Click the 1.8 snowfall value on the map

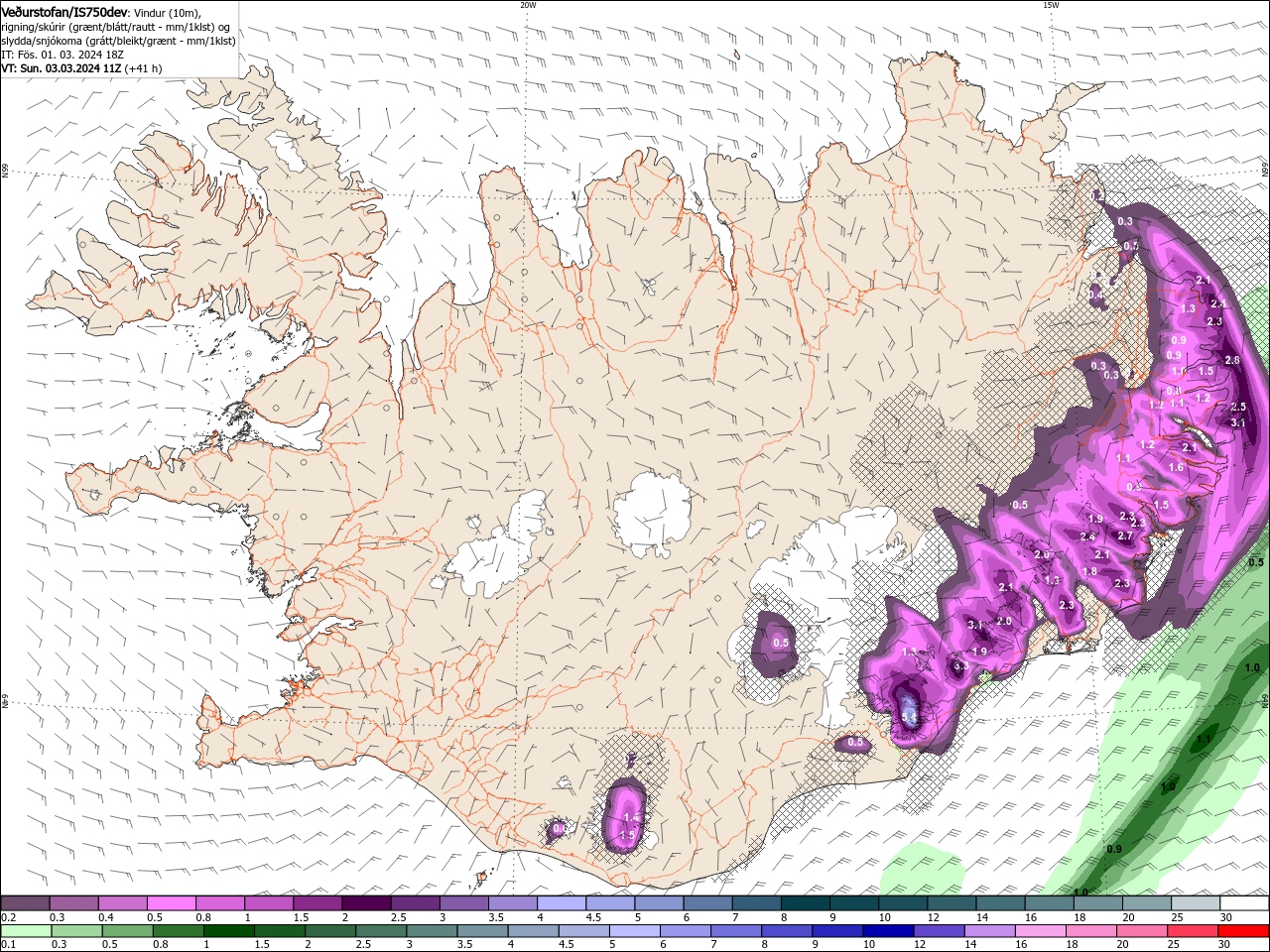pyautogui.click(x=1089, y=572)
